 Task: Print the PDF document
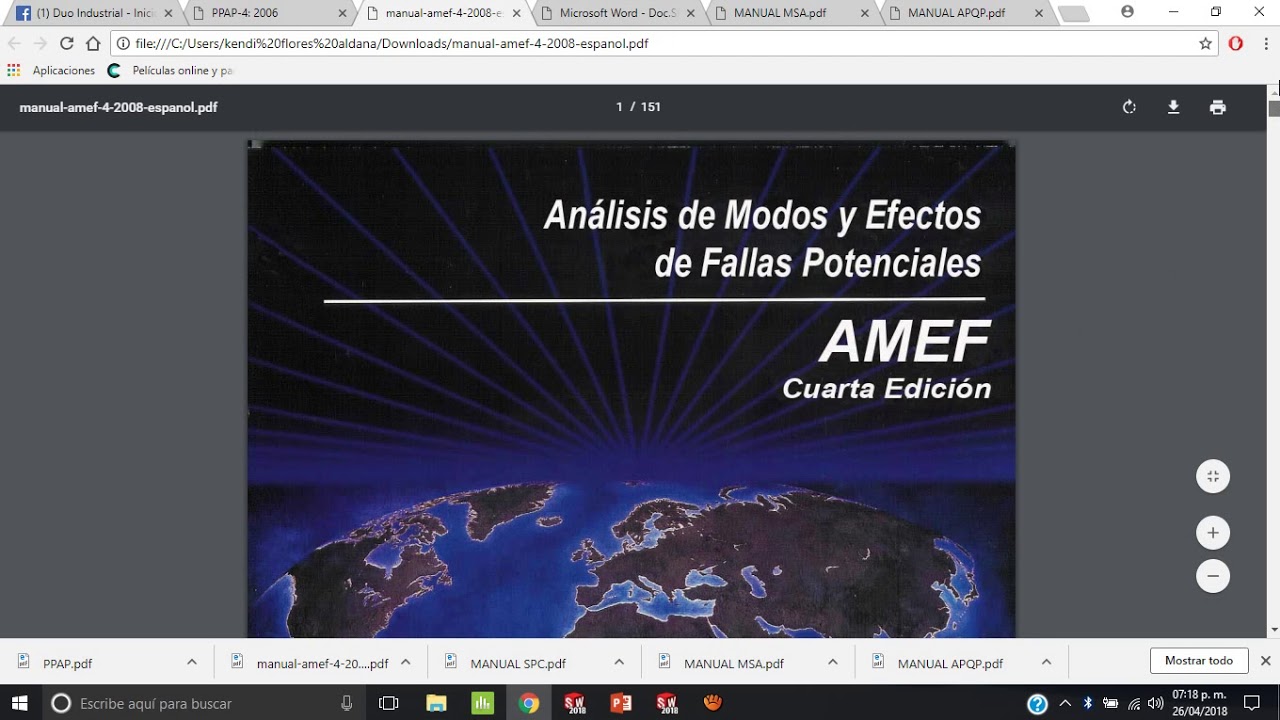coord(1217,107)
